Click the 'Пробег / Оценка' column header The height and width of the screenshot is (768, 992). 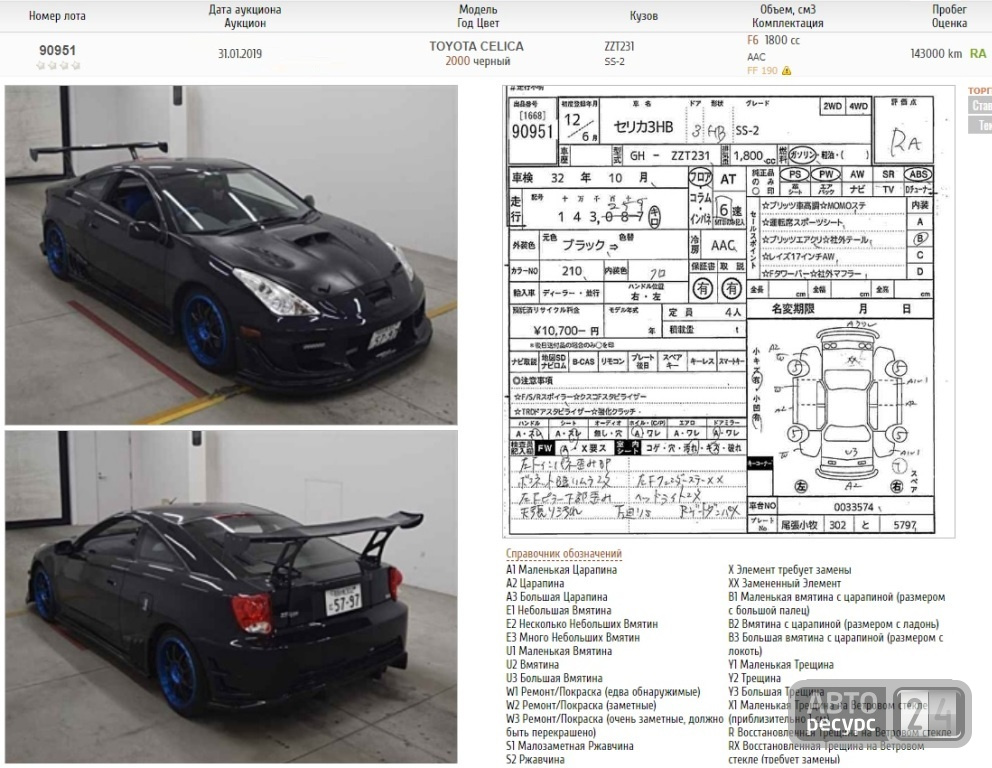(x=949, y=16)
